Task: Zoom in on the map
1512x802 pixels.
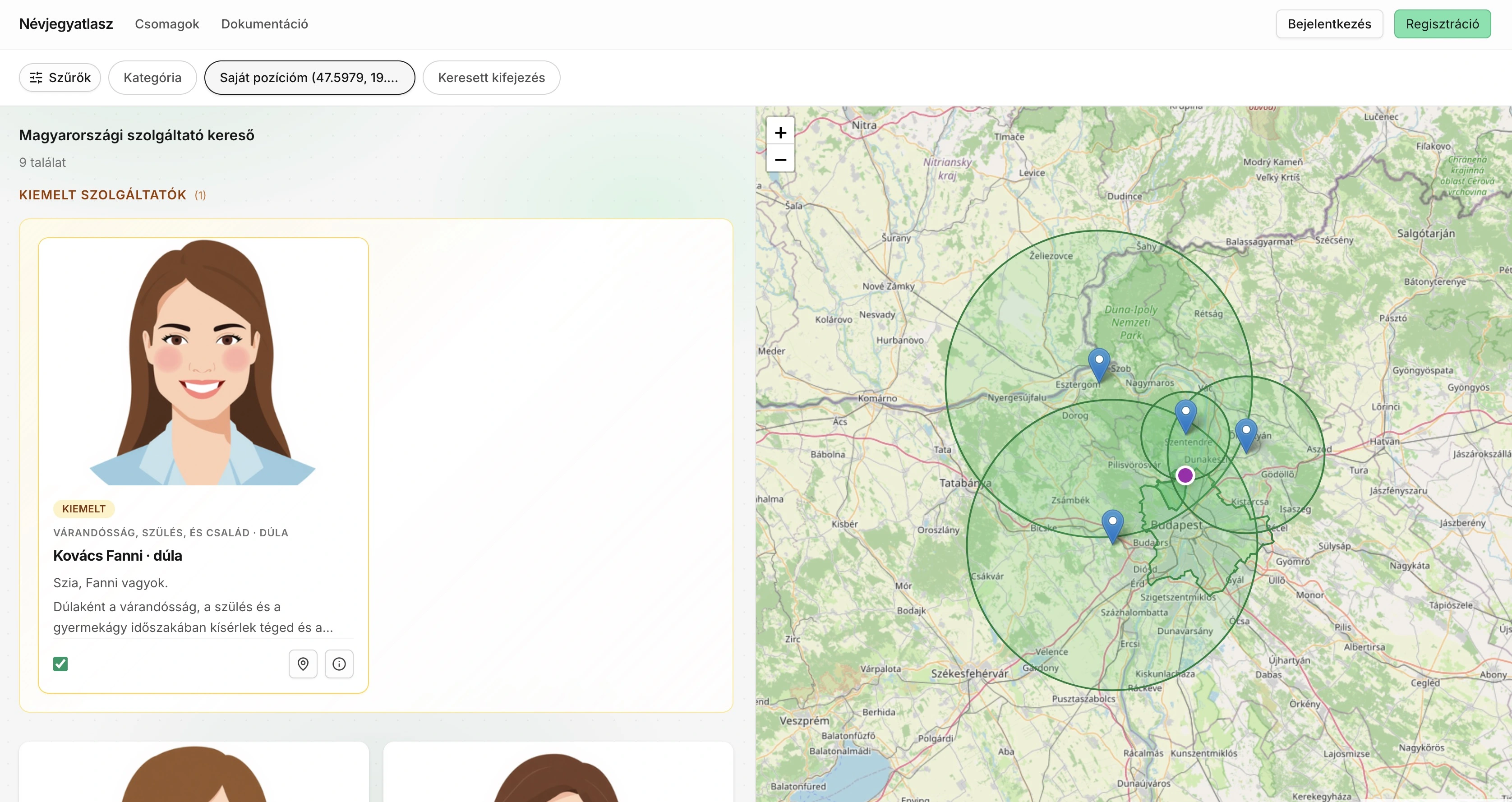Action: [x=780, y=132]
